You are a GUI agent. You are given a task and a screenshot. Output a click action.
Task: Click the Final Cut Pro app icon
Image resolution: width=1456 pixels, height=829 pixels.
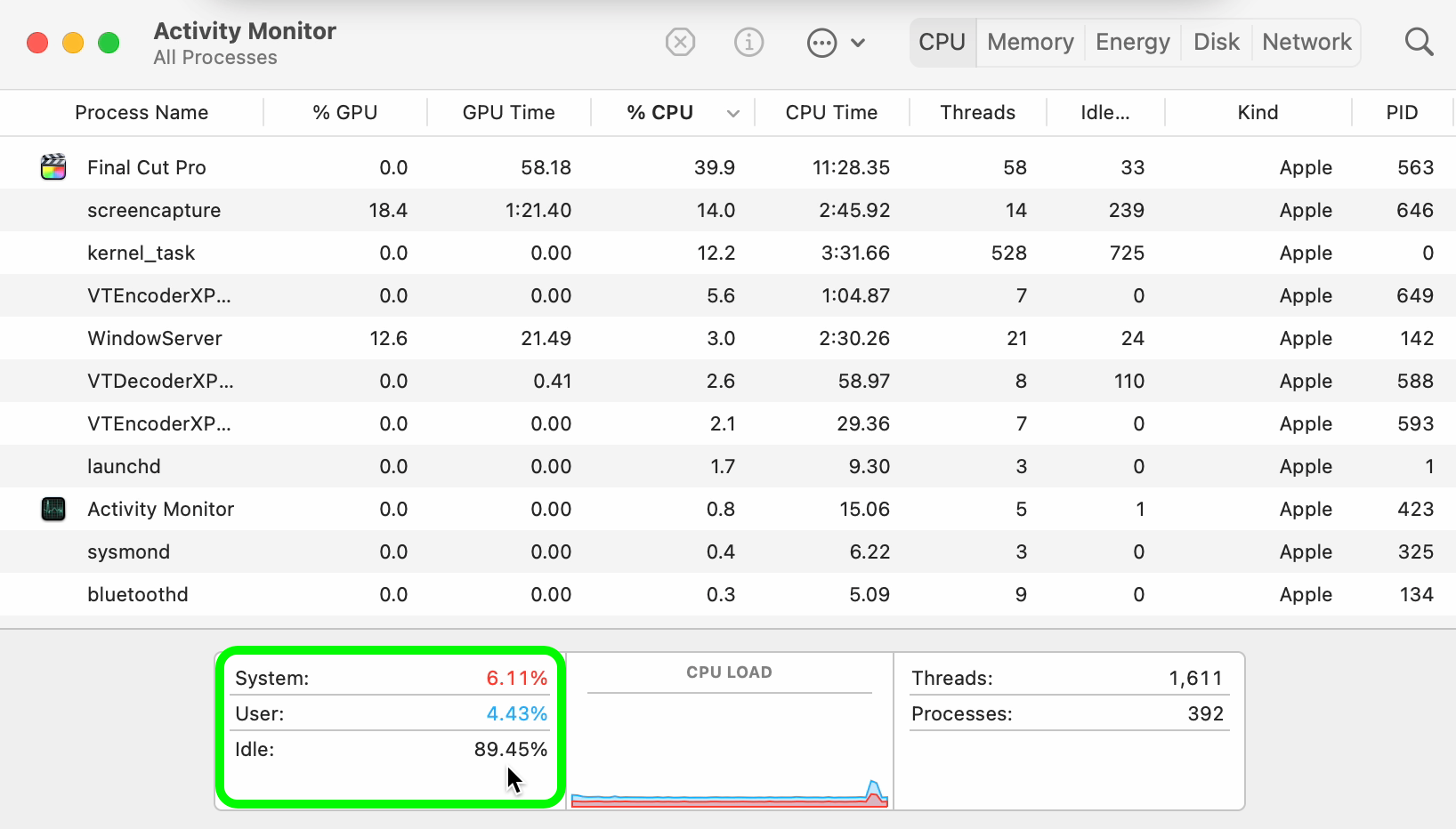53,166
